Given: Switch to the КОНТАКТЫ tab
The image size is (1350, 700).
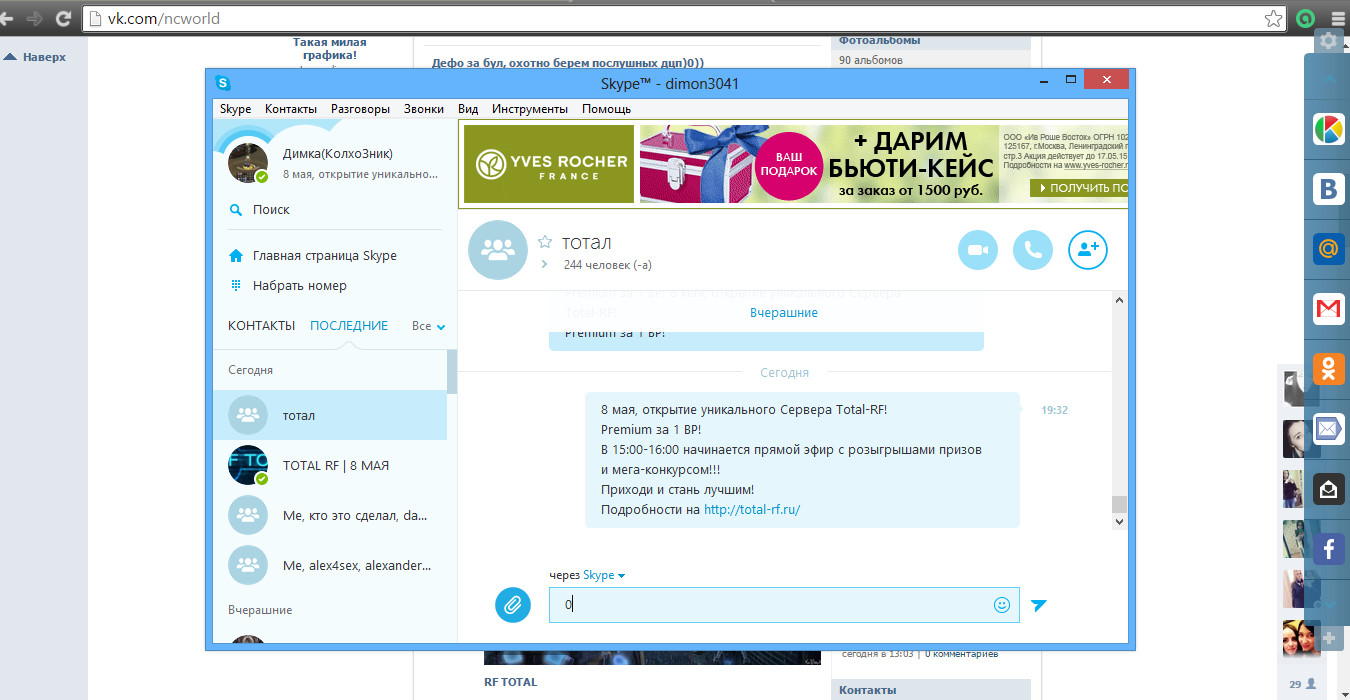Looking at the screenshot, I should pyautogui.click(x=261, y=326).
